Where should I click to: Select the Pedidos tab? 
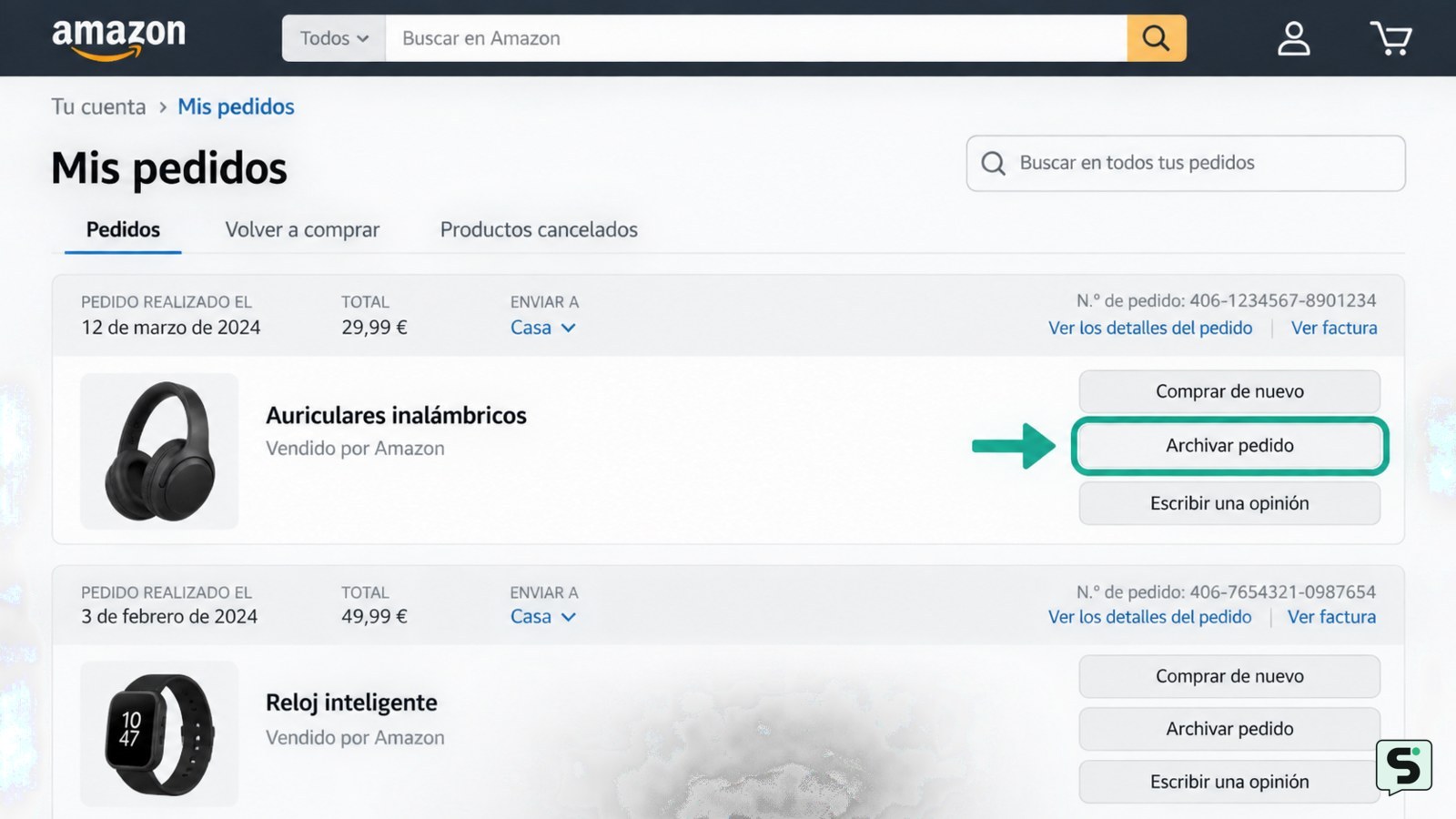pos(123,229)
